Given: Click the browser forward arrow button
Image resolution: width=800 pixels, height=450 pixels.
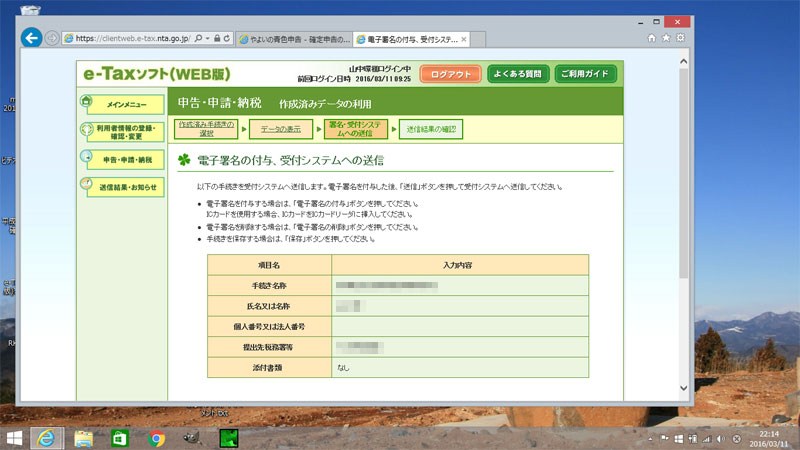Looking at the screenshot, I should point(52,39).
